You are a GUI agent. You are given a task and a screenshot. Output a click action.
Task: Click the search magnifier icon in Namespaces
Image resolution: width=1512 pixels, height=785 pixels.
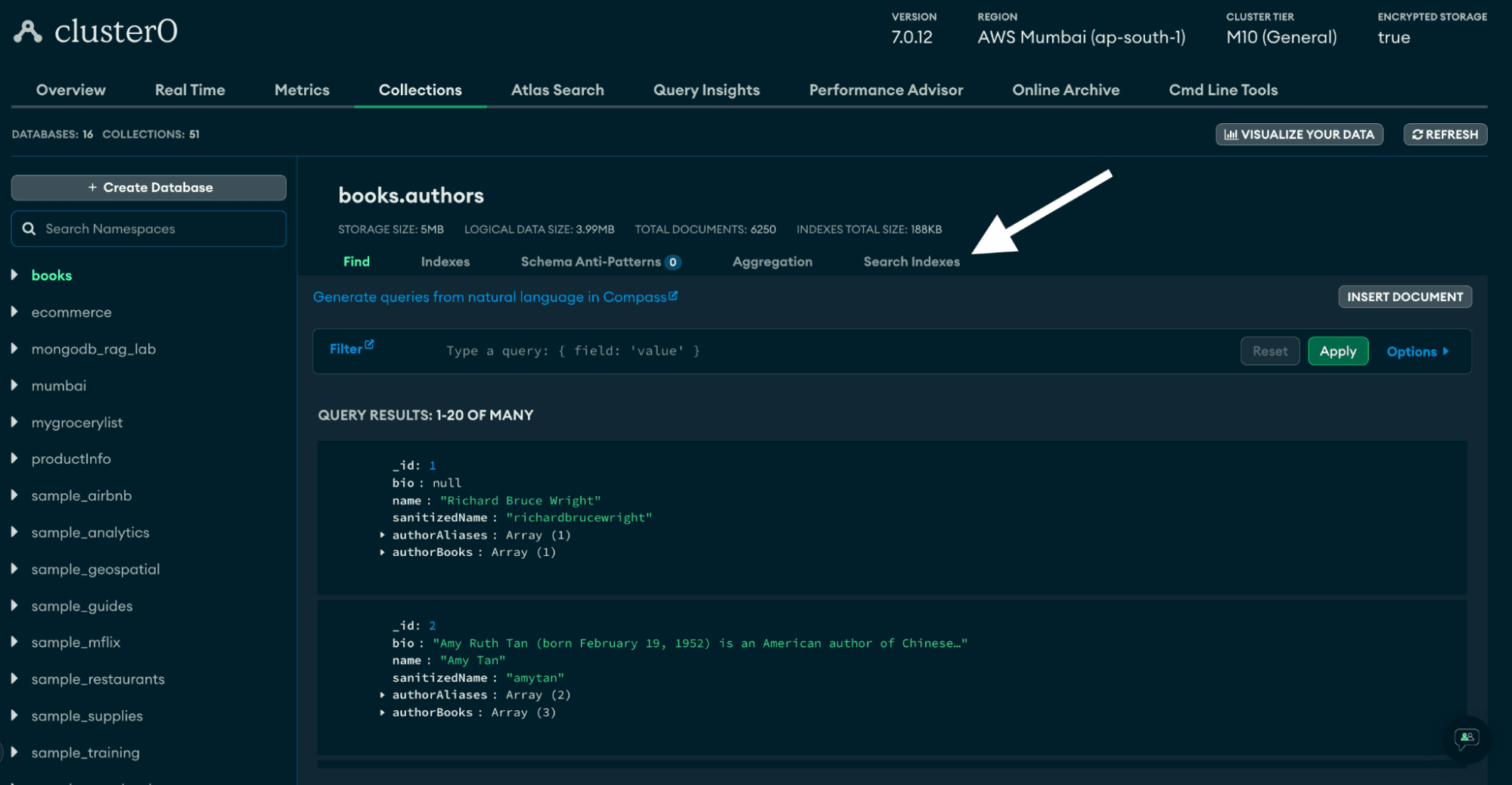coord(29,228)
